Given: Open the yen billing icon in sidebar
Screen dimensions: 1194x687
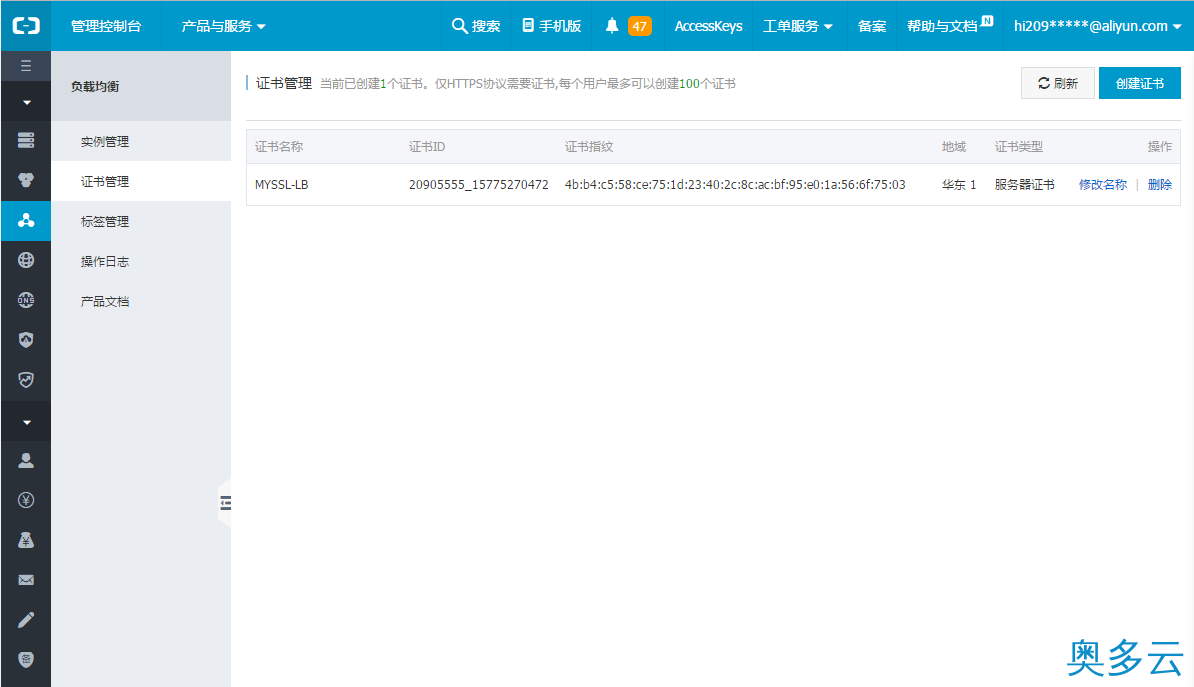Looking at the screenshot, I should (26, 500).
